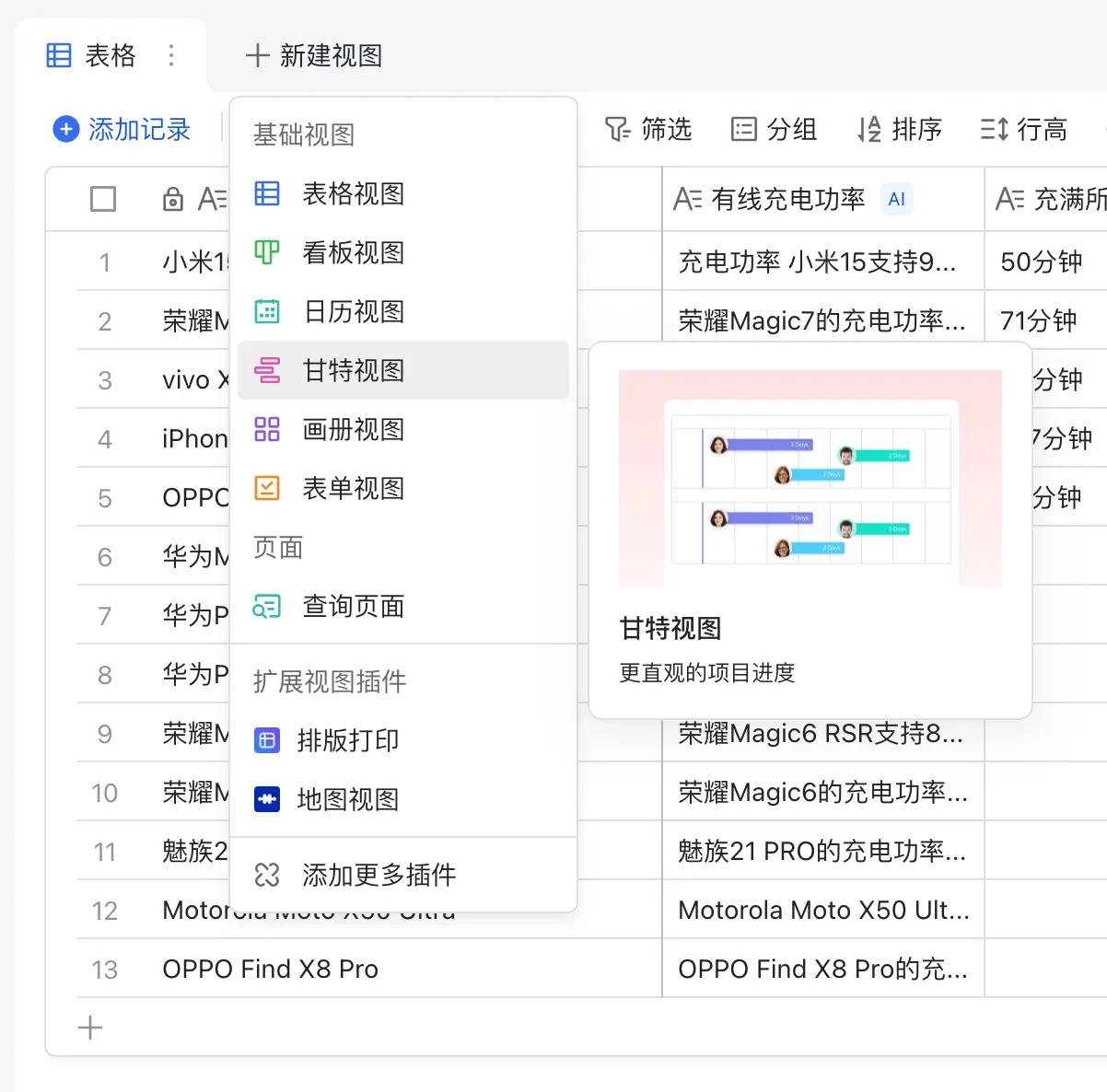The height and width of the screenshot is (1092, 1107).
Task: Expand the 排序 sort options
Action: click(x=899, y=130)
